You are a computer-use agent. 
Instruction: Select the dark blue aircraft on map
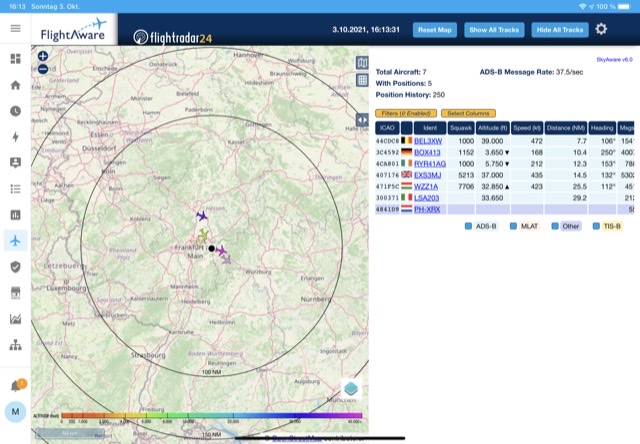202,215
